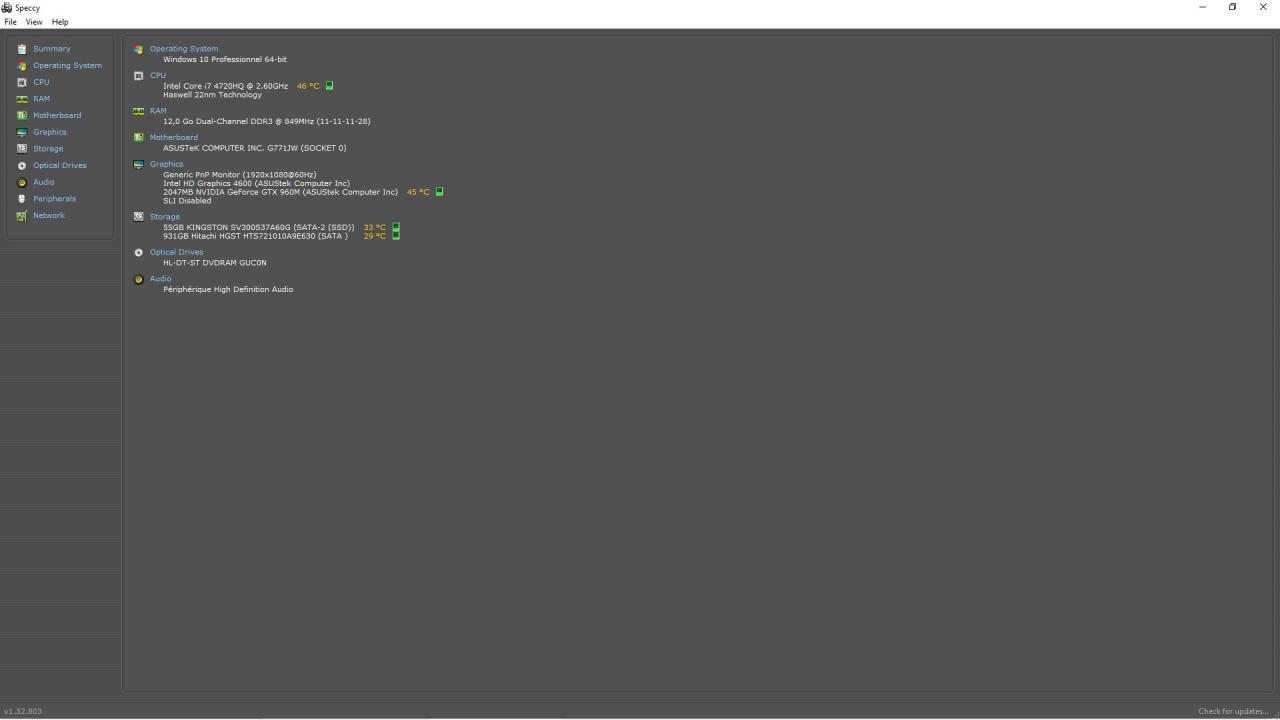Screen dimensions: 1280x720
Task: Open the Help menu
Action: coord(60,22)
